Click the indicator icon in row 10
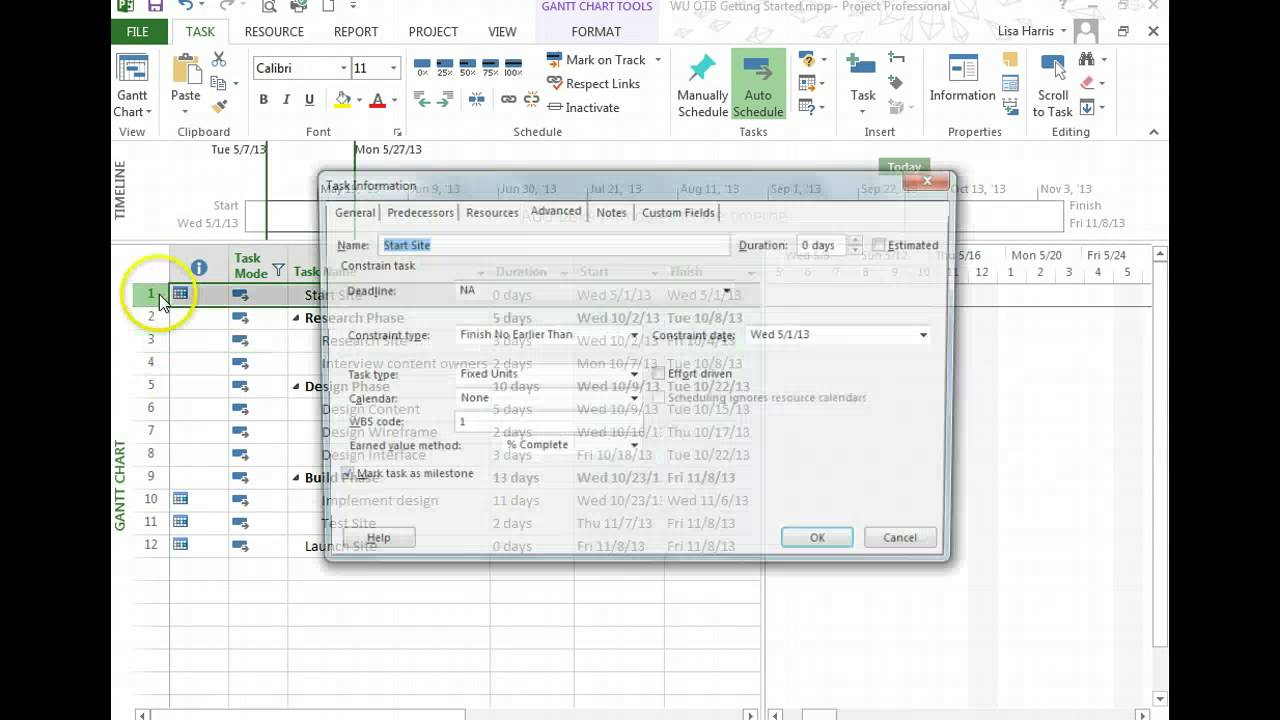 pos(180,498)
